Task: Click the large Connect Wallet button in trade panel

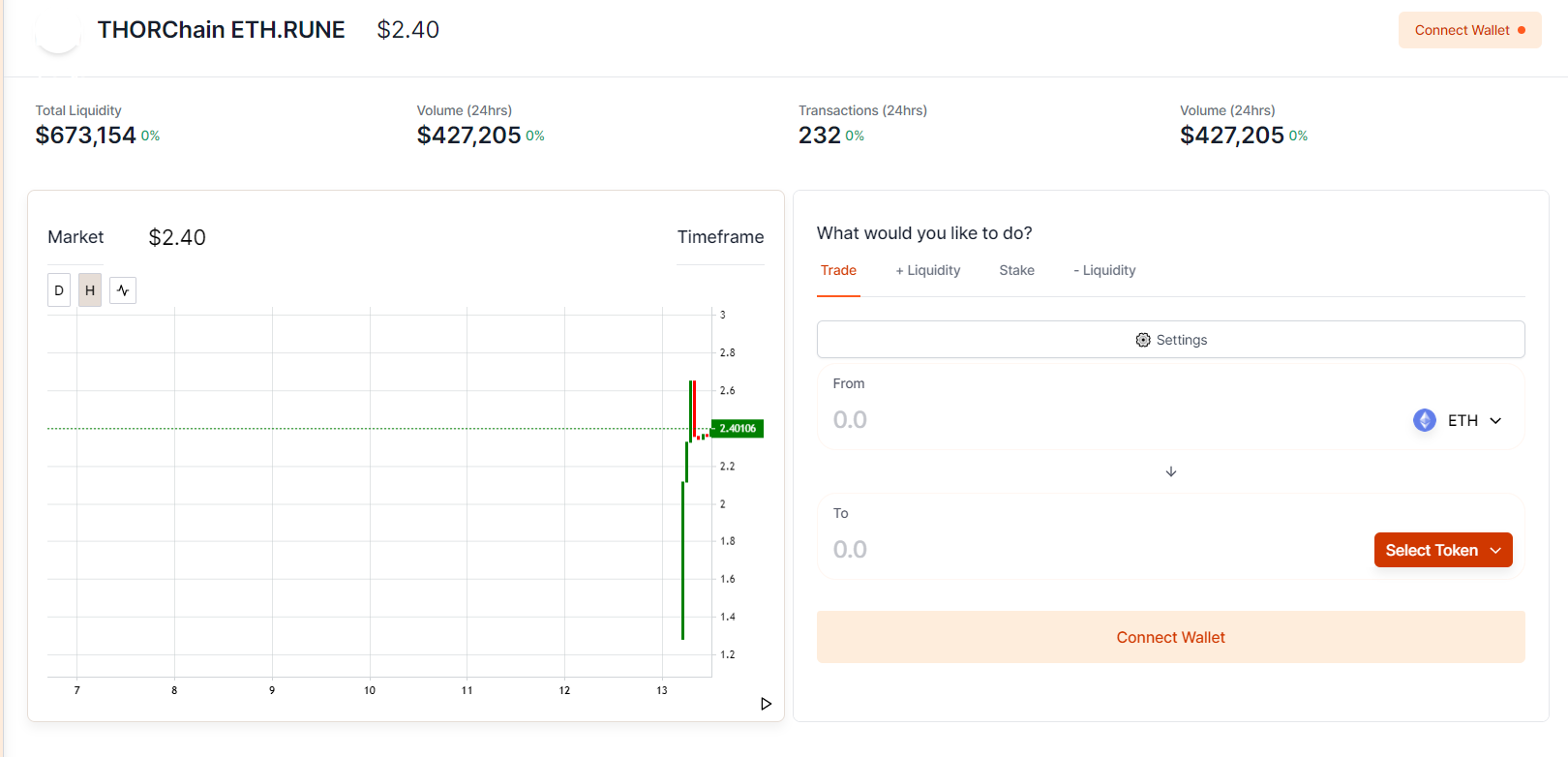Action: tap(1170, 637)
